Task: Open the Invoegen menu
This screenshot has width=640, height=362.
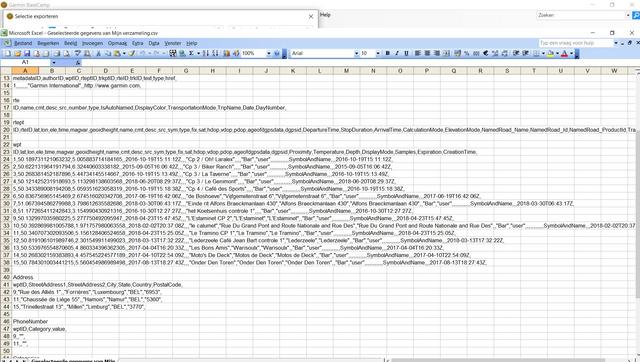Action: pos(92,43)
